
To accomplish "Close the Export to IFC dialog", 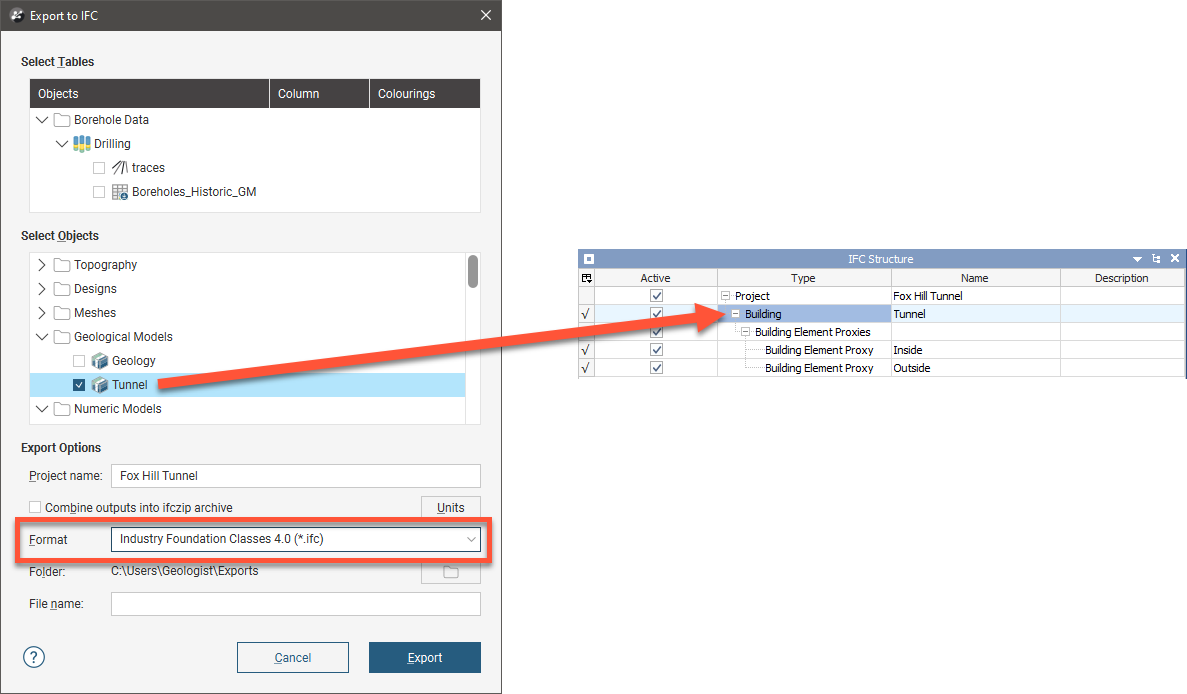I will pos(486,15).
